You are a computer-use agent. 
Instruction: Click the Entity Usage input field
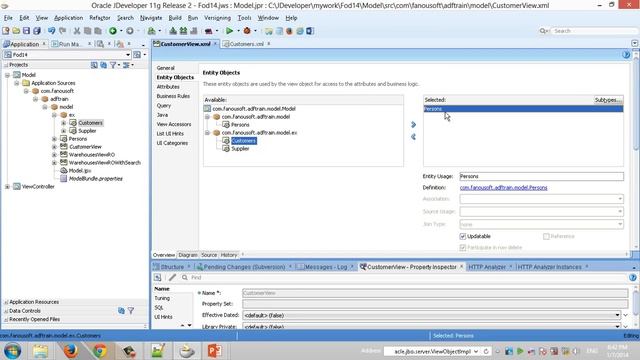point(541,176)
